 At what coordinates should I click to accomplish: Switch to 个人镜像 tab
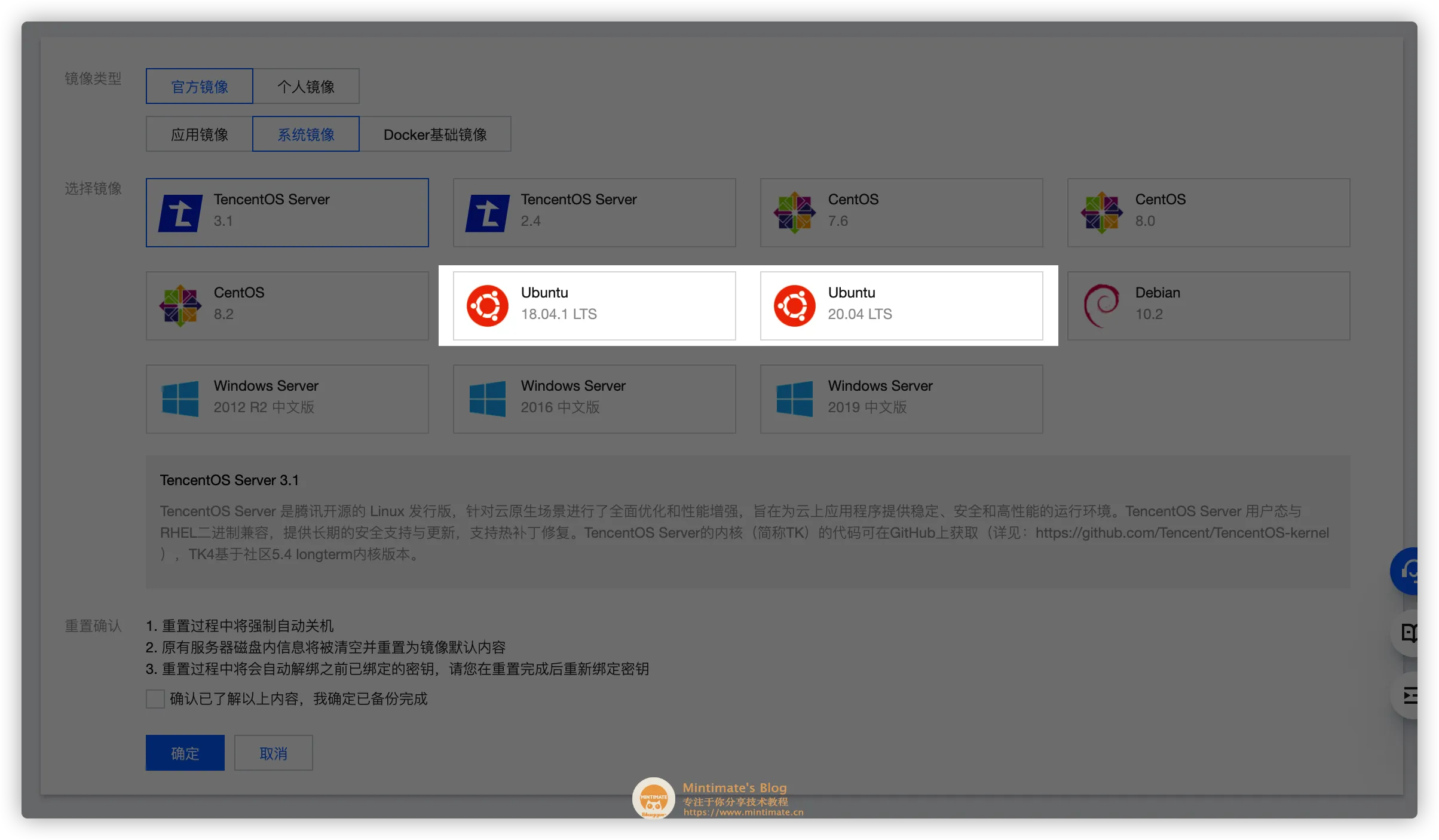306,86
